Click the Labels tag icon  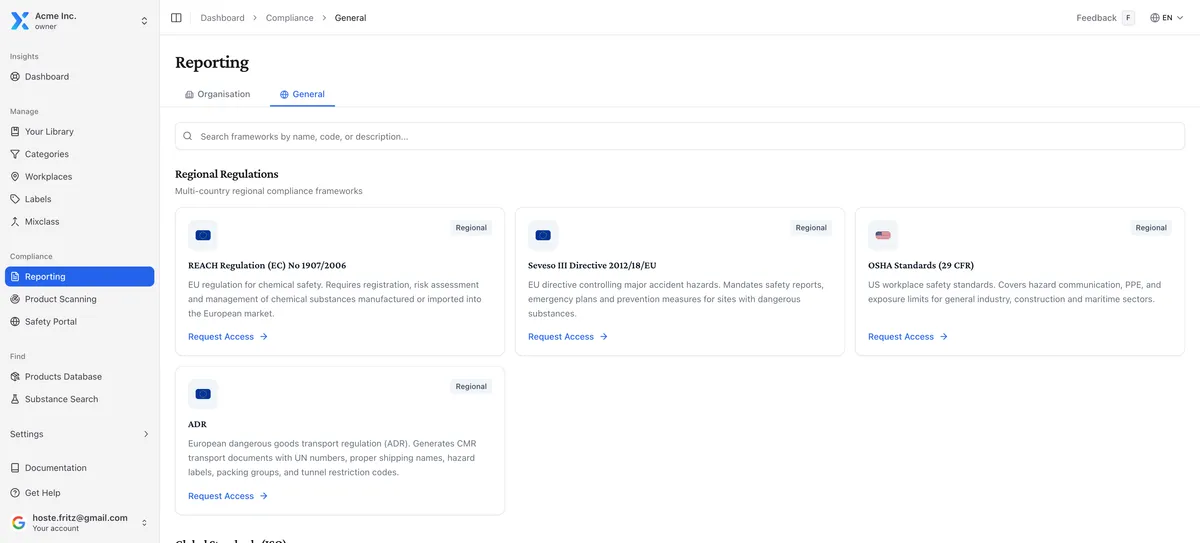(x=15, y=199)
